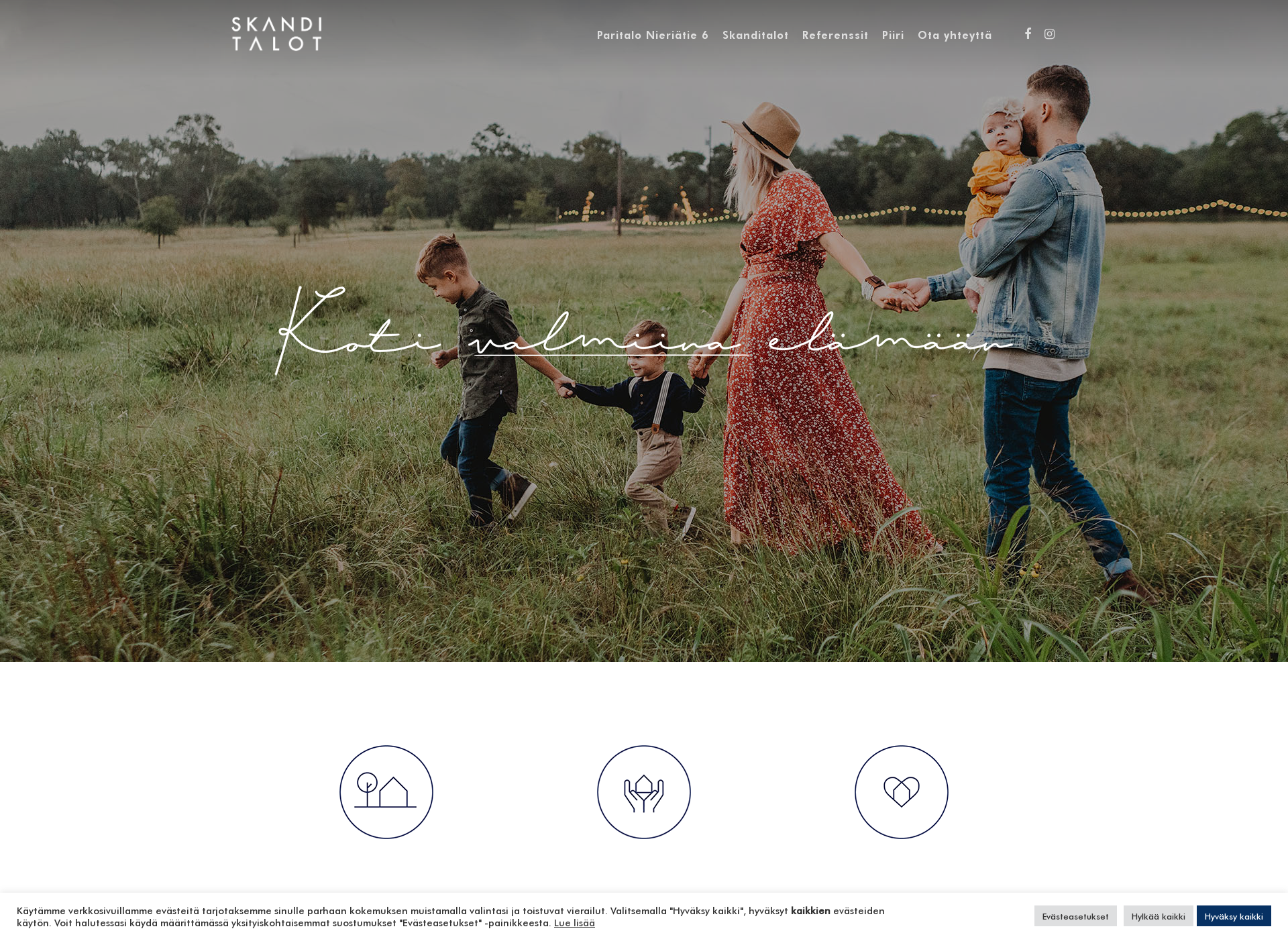
Task: Select Piiri navigation item
Action: [x=892, y=34]
